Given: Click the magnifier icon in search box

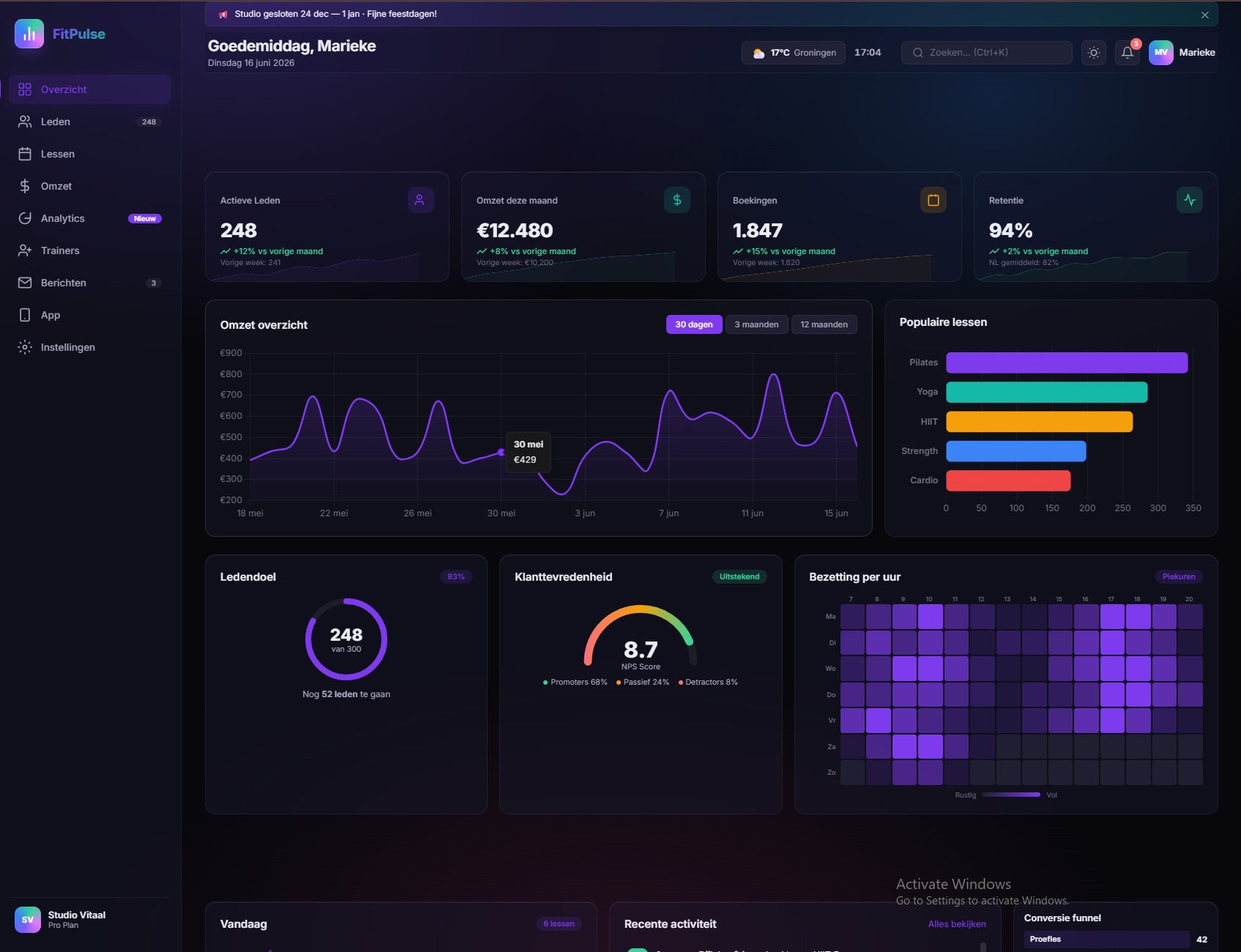Looking at the screenshot, I should [917, 53].
